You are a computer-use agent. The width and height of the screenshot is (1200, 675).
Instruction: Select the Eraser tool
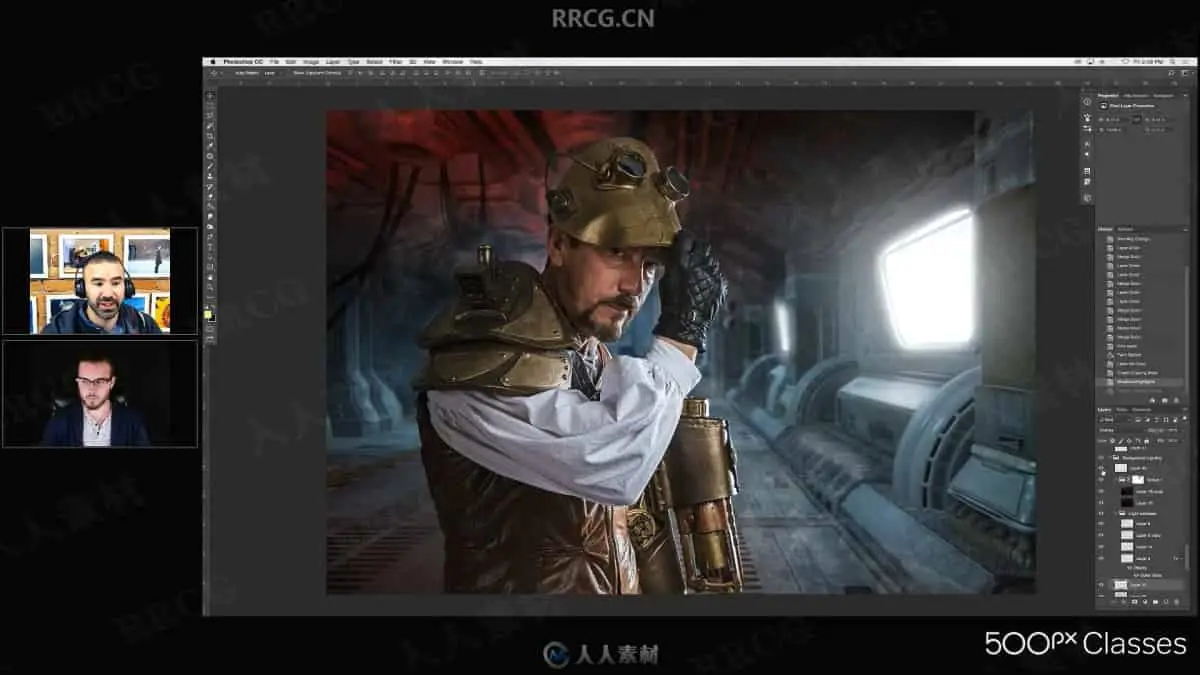coord(210,197)
